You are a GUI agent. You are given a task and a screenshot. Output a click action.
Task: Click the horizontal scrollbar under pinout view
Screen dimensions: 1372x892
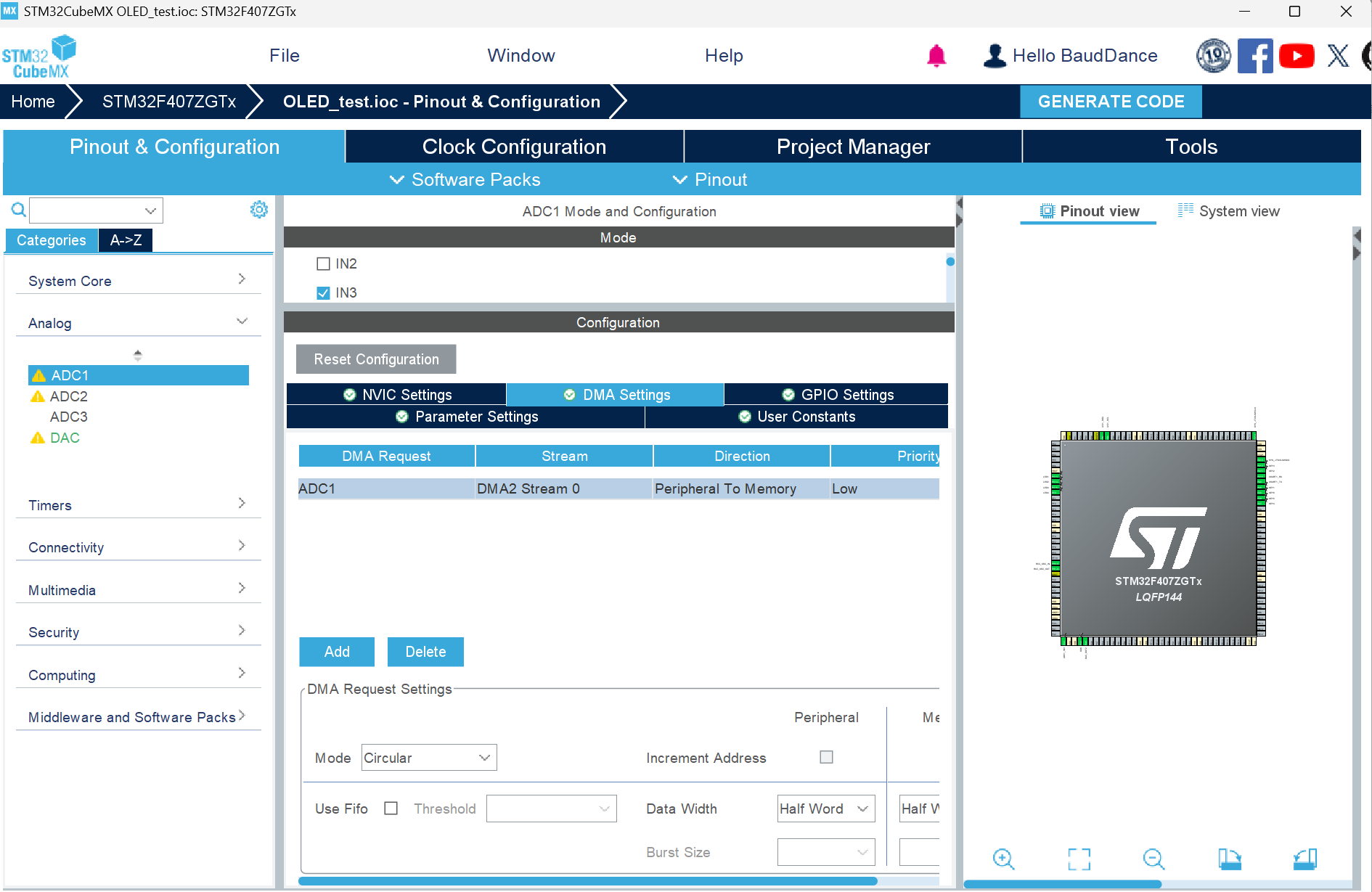[1063, 884]
